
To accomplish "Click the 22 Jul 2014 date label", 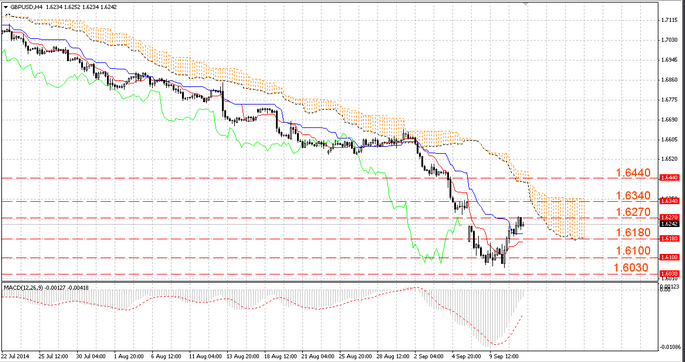I will (14, 356).
